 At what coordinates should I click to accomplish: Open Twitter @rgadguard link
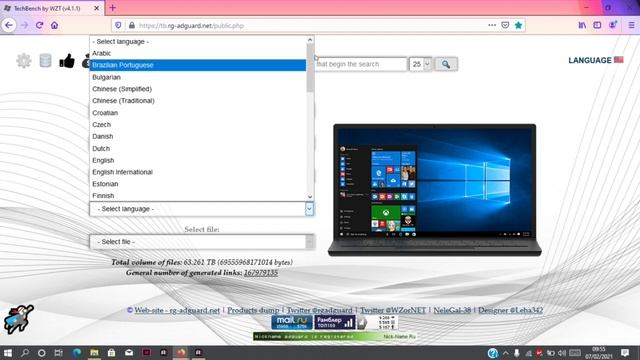(319, 310)
